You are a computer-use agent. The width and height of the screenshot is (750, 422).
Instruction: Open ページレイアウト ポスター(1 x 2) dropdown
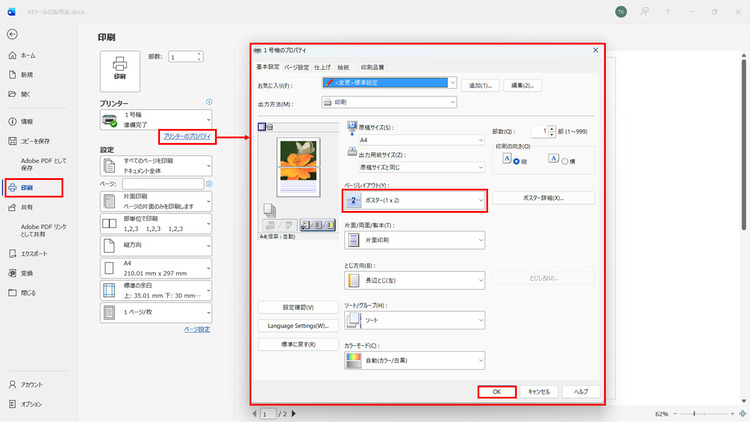pos(415,200)
